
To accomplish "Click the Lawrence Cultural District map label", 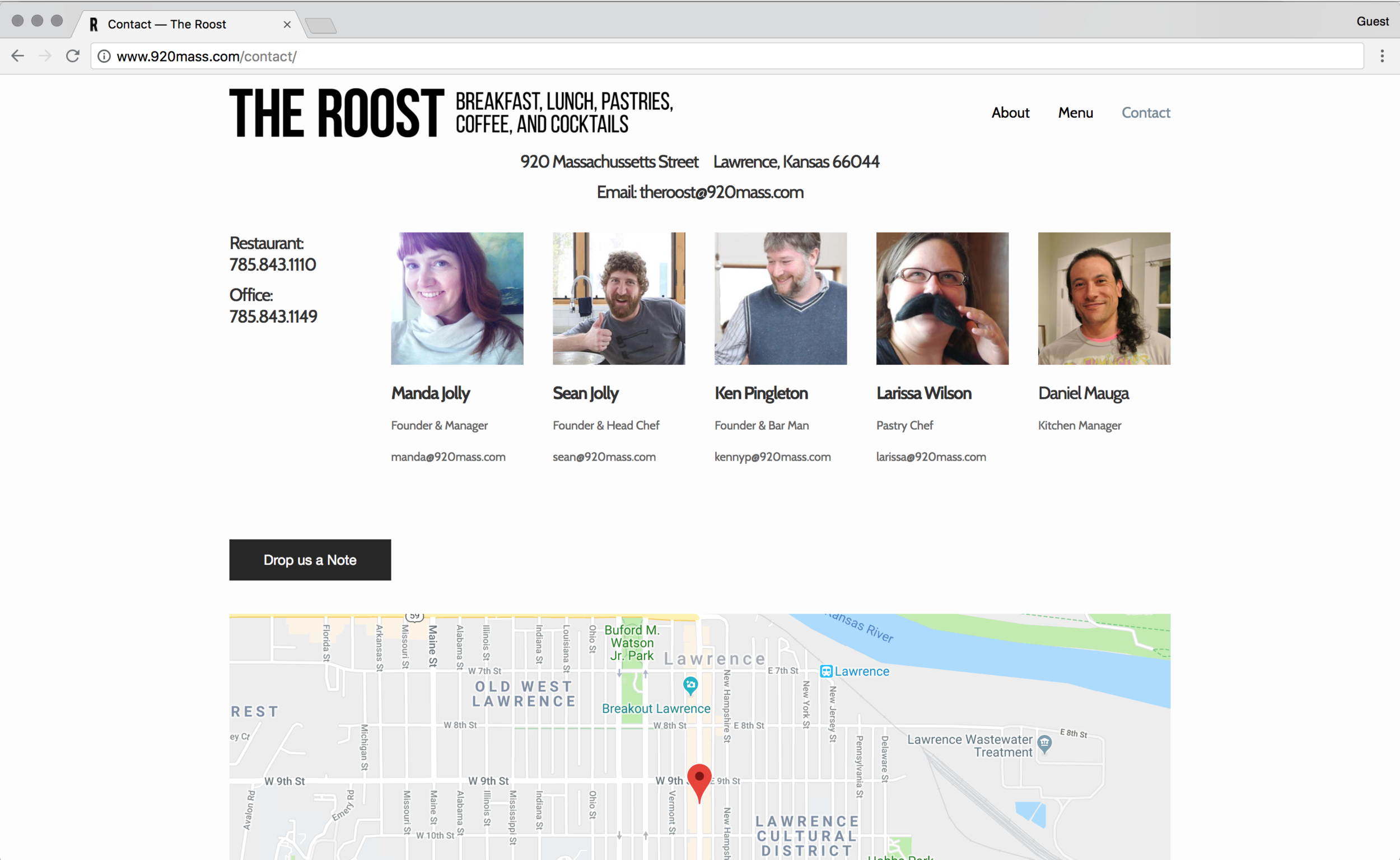I will [x=807, y=836].
